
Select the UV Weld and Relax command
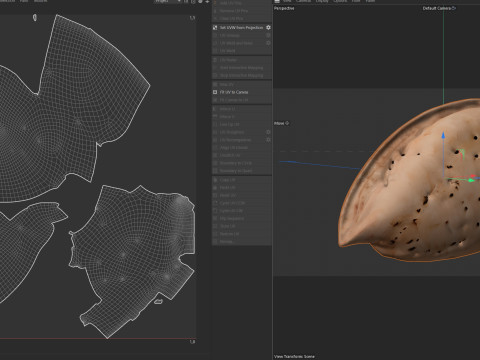pyautogui.click(x=236, y=43)
